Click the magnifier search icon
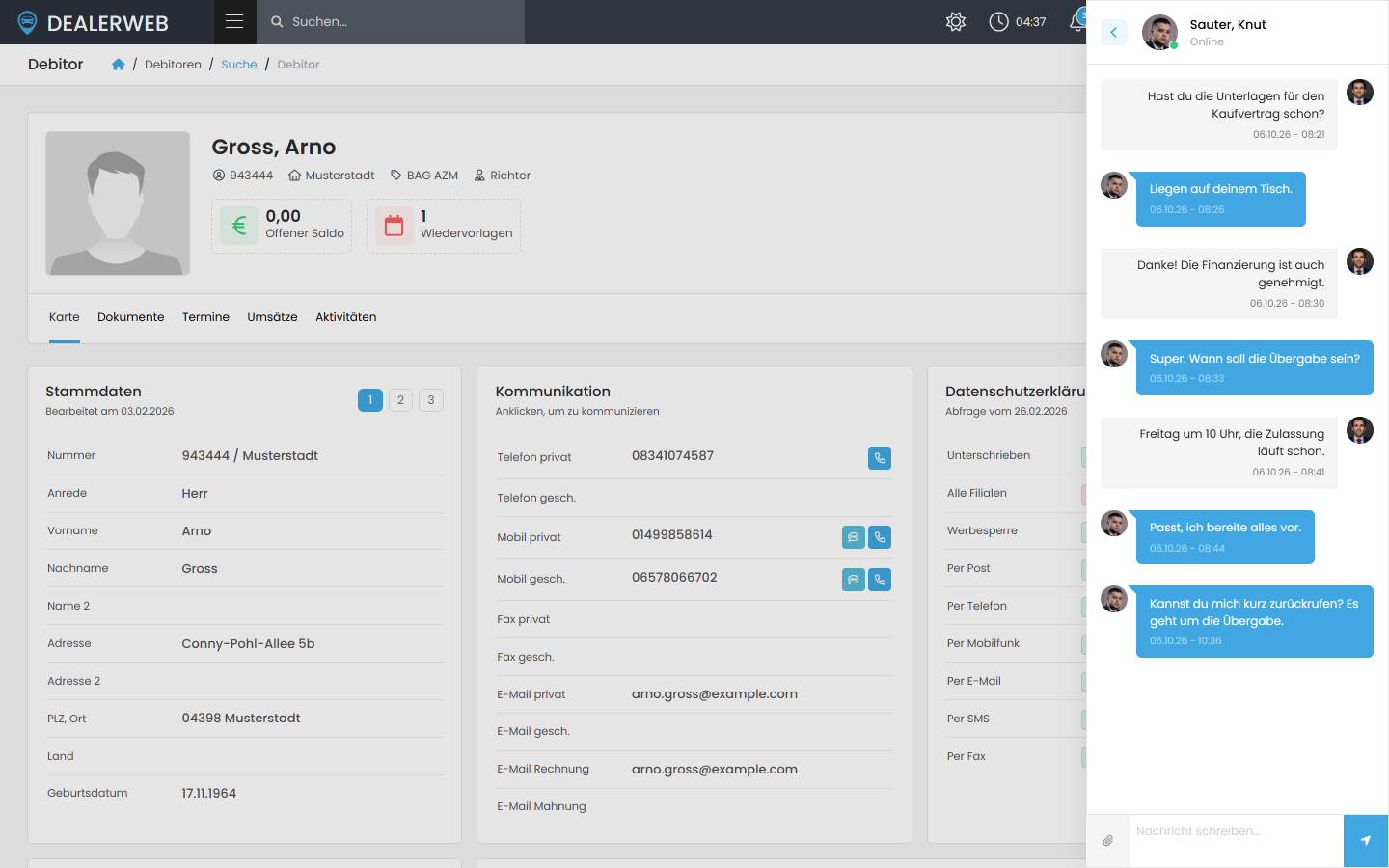The image size is (1389, 868). tap(277, 21)
